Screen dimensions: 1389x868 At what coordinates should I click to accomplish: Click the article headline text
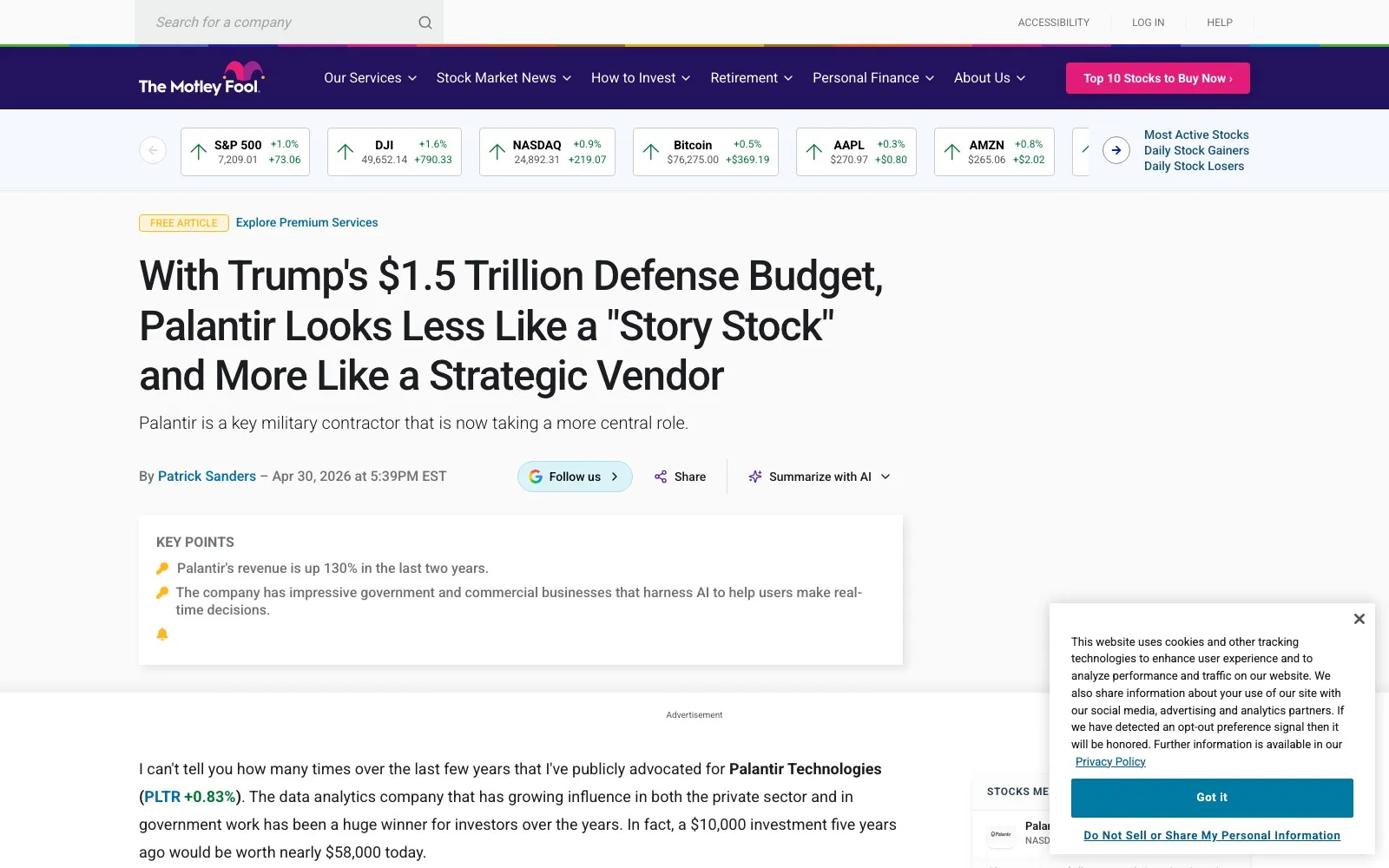click(511, 325)
